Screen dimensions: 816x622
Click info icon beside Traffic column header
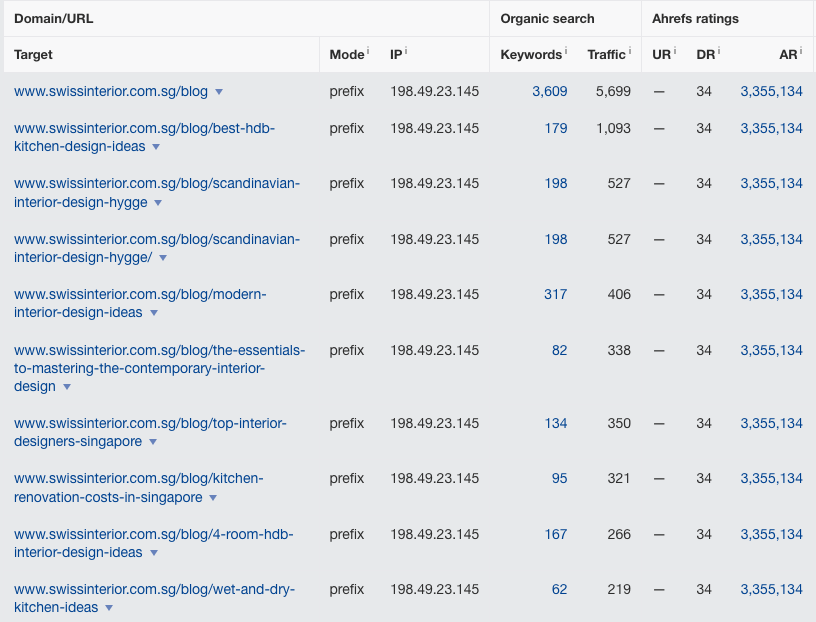(630, 51)
